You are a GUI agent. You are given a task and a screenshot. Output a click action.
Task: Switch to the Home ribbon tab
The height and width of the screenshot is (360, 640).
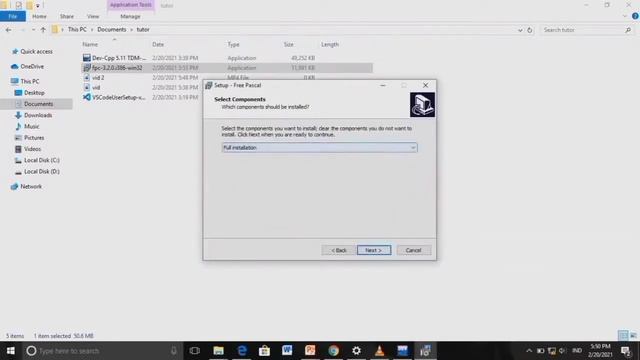pos(39,16)
